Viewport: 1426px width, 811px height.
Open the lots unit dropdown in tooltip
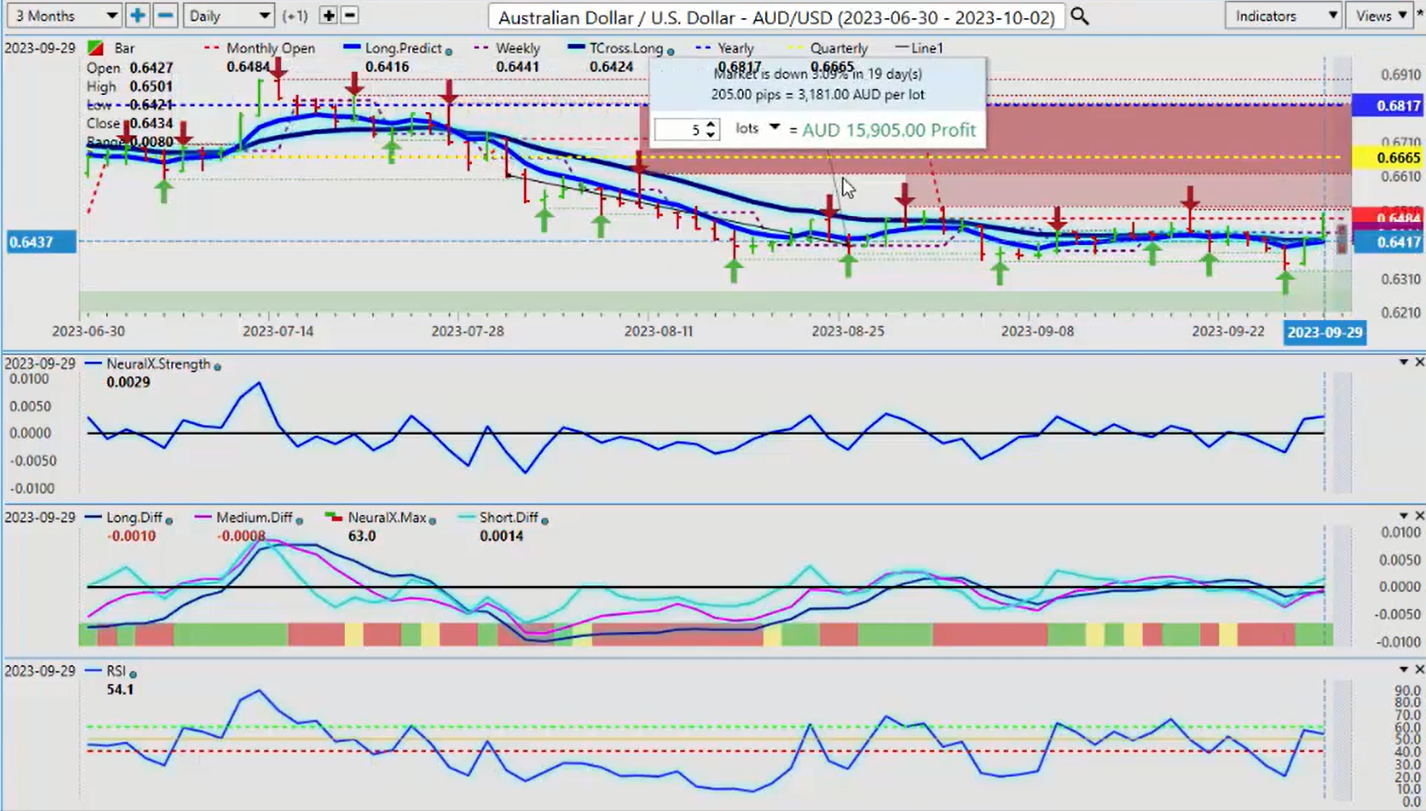tap(774, 128)
